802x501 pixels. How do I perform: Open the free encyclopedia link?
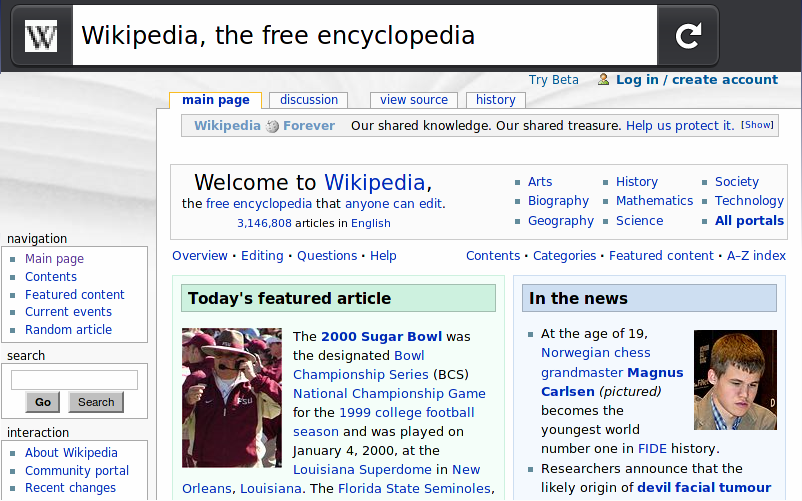259,203
